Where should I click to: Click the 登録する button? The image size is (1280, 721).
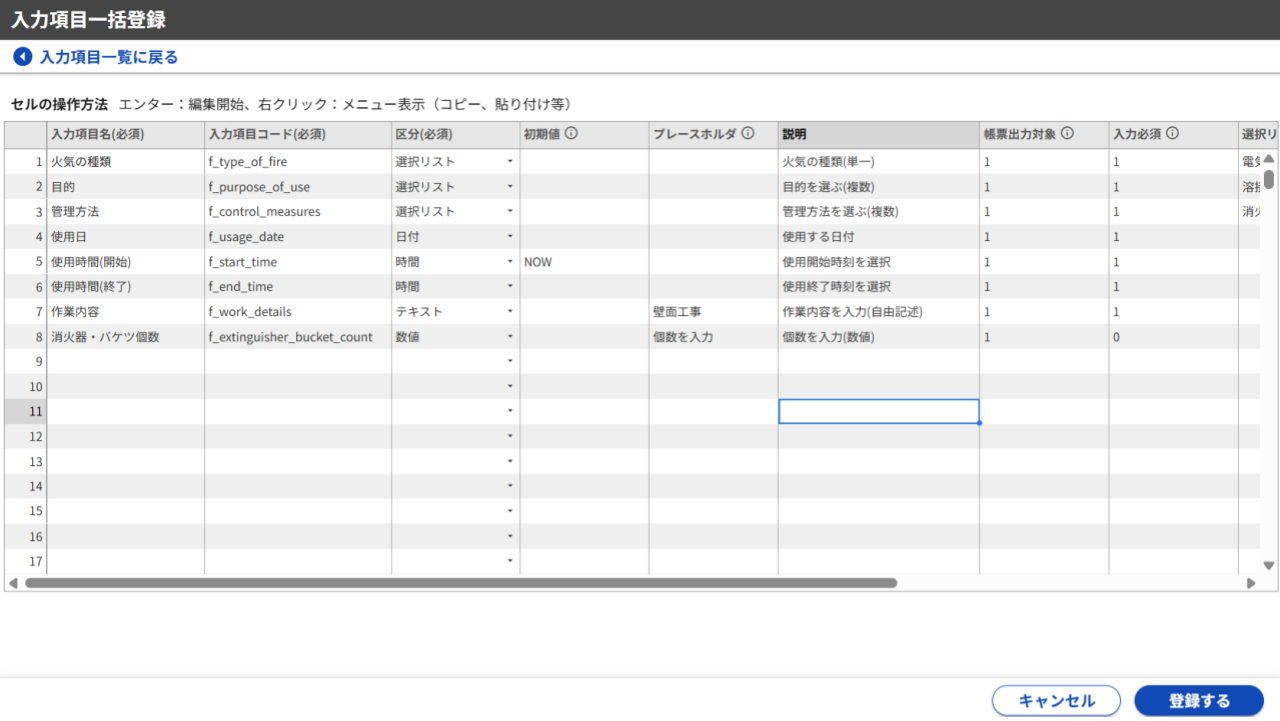click(x=1199, y=700)
